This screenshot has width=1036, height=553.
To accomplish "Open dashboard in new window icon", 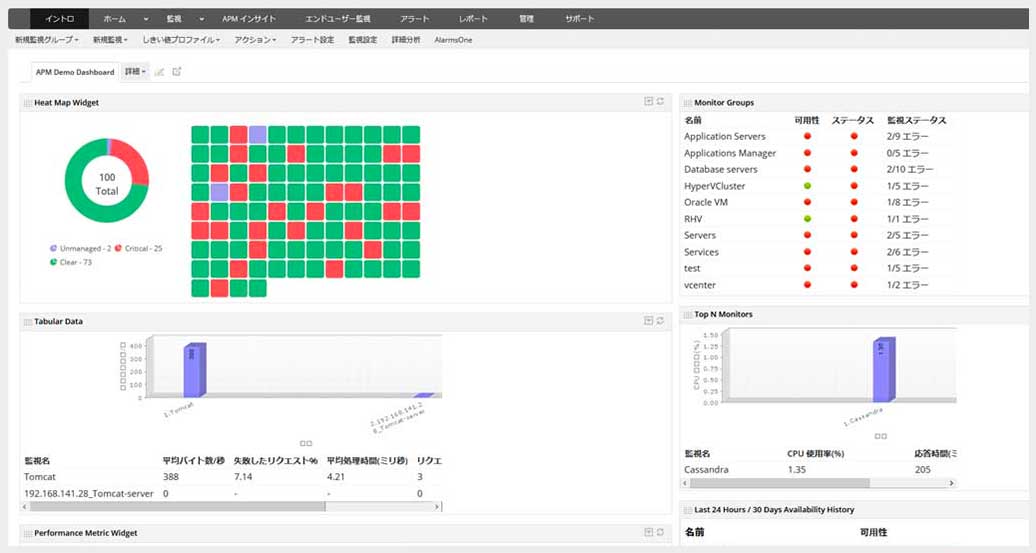I will point(176,71).
